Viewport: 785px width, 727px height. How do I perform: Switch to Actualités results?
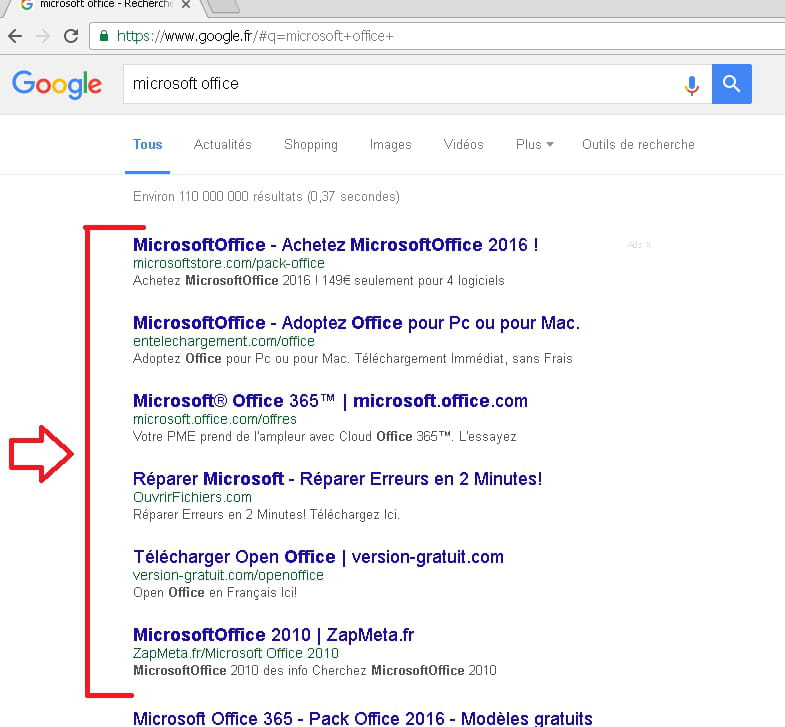click(x=222, y=144)
